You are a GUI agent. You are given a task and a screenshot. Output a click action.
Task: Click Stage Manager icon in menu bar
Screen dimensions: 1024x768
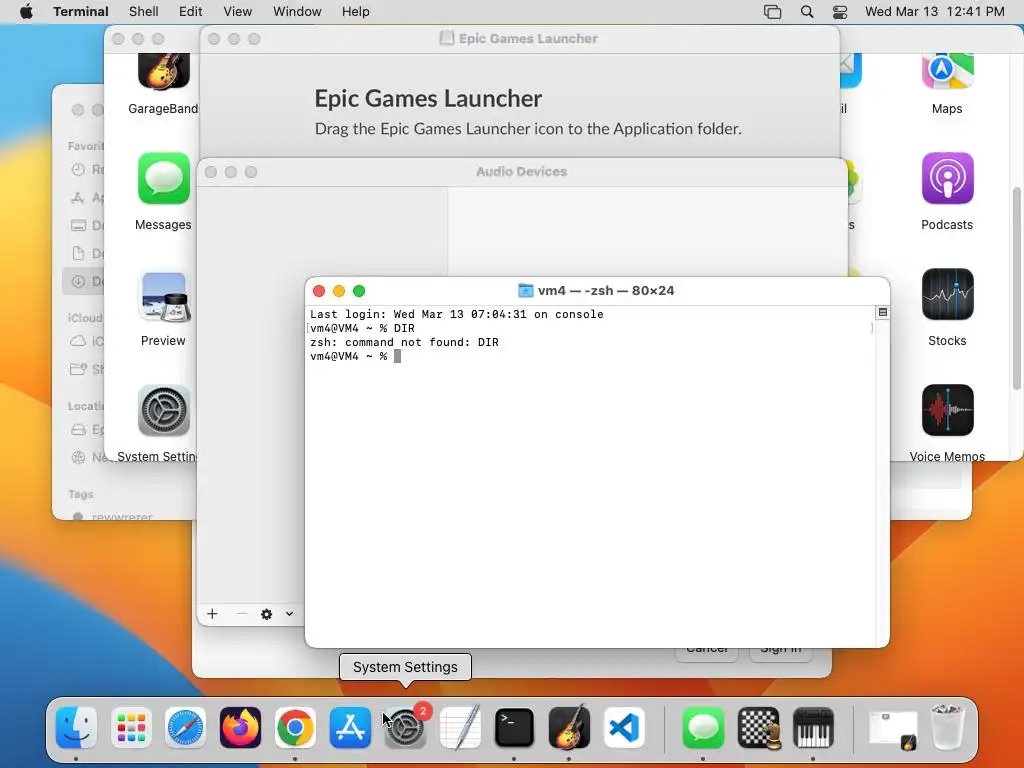tap(773, 12)
